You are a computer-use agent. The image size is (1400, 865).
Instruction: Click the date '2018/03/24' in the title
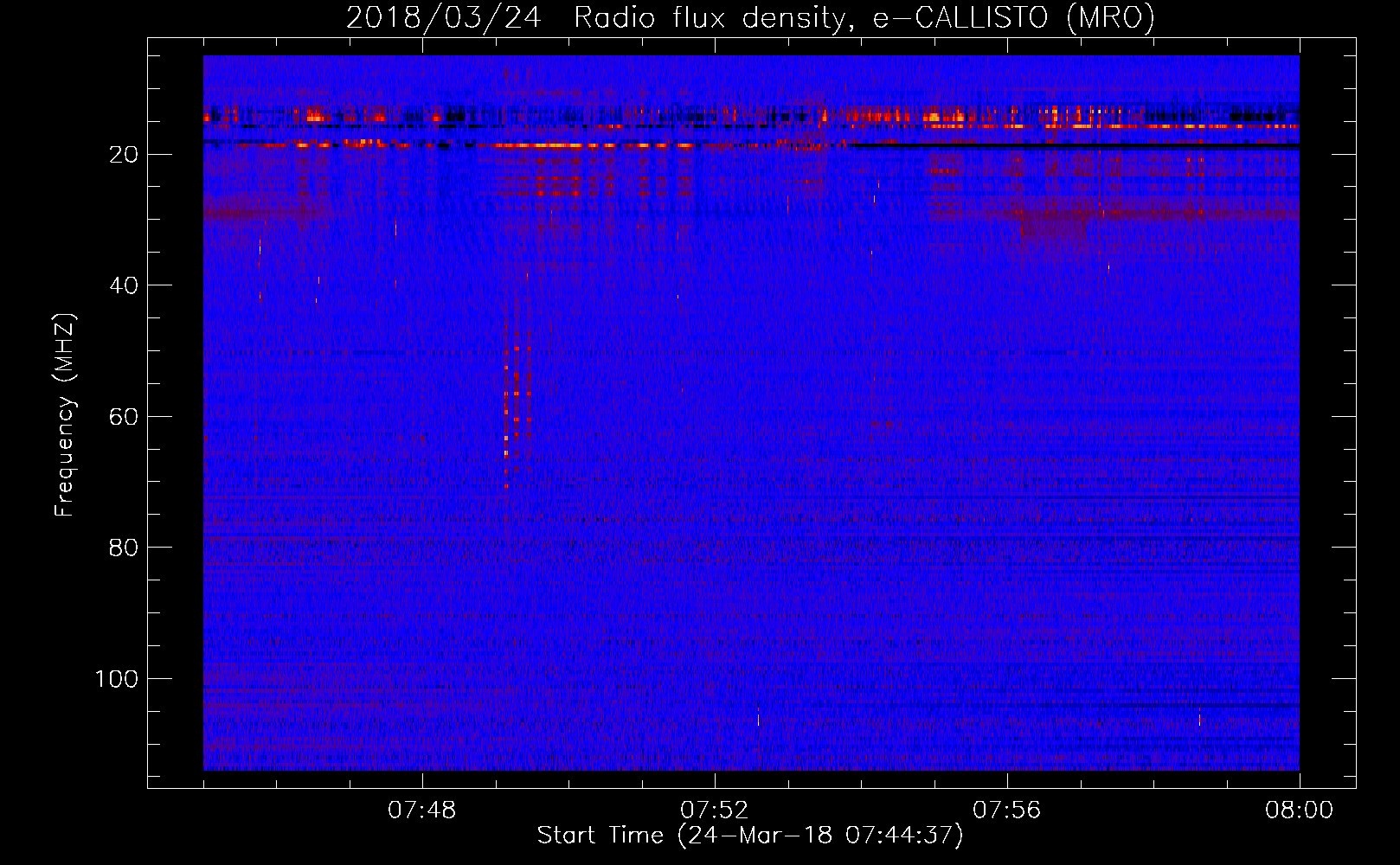pos(443,18)
